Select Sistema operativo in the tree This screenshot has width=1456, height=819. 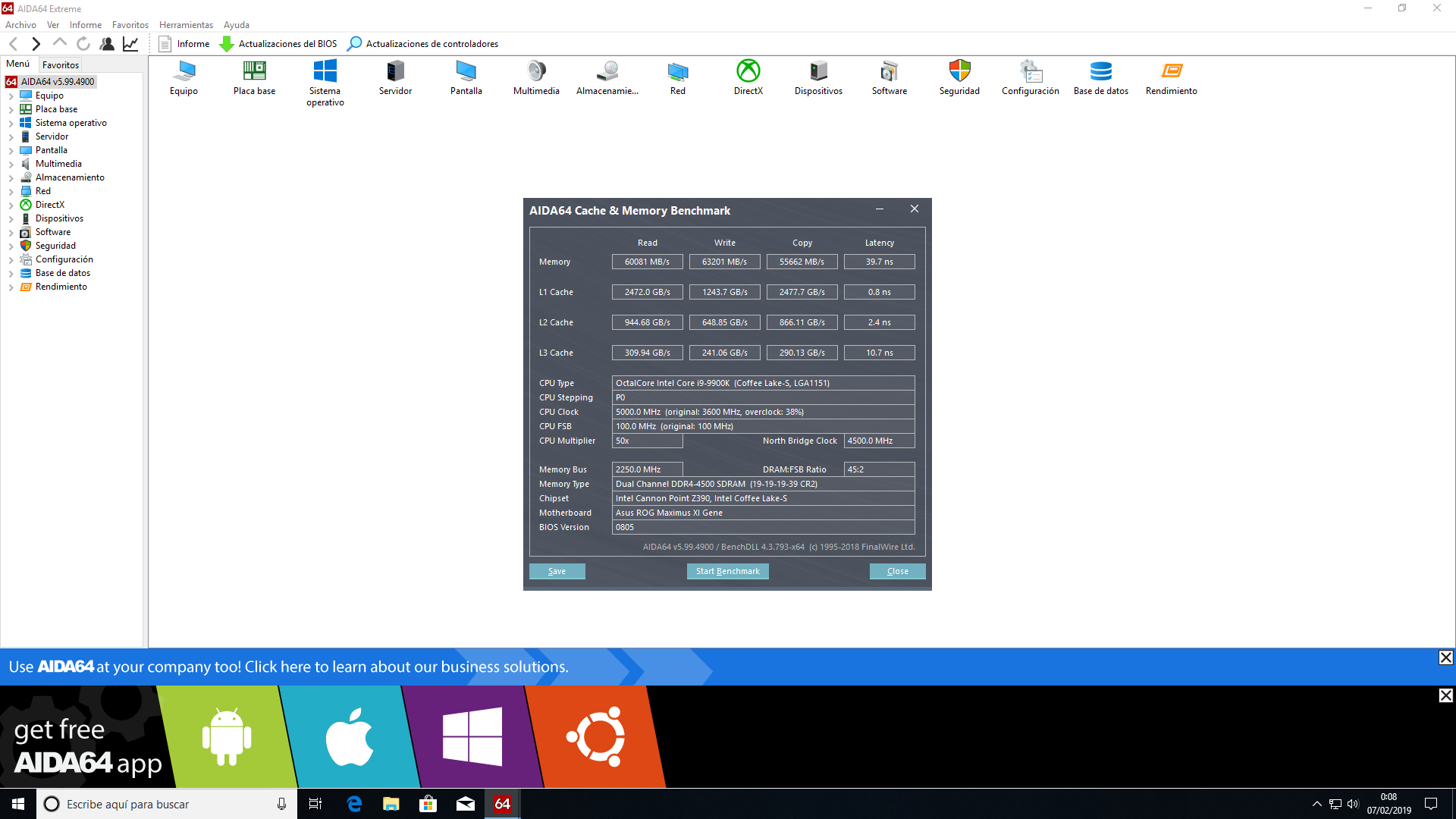[x=71, y=123]
